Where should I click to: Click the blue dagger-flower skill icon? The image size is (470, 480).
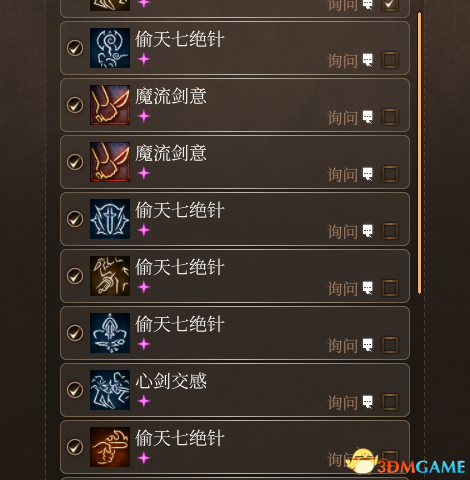[110, 333]
